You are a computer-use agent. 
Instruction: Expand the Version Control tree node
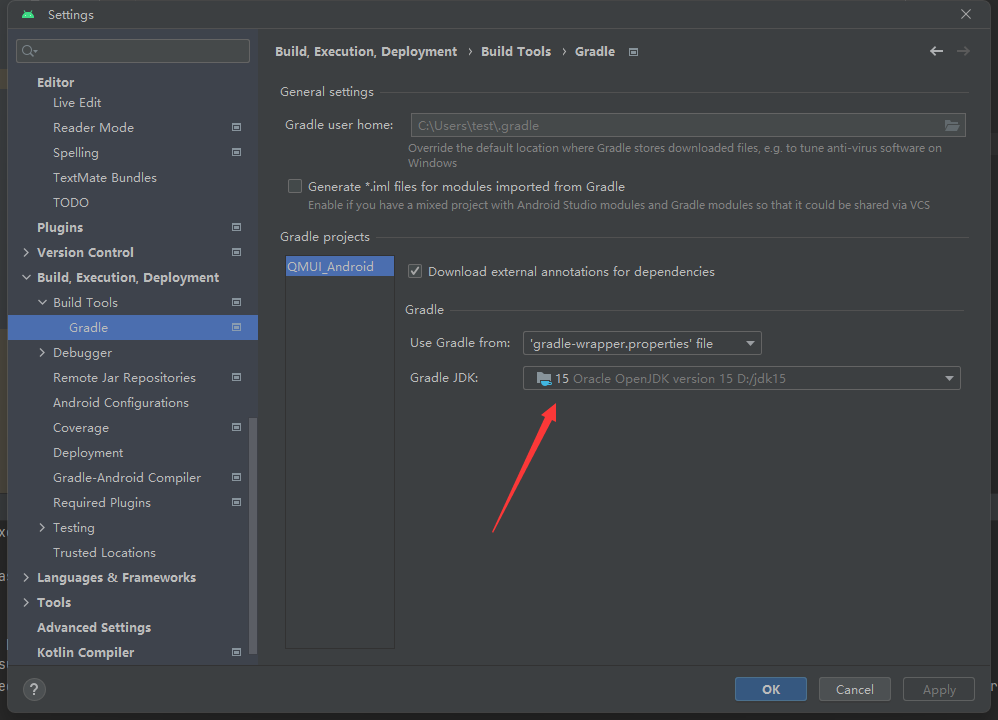(x=26, y=252)
